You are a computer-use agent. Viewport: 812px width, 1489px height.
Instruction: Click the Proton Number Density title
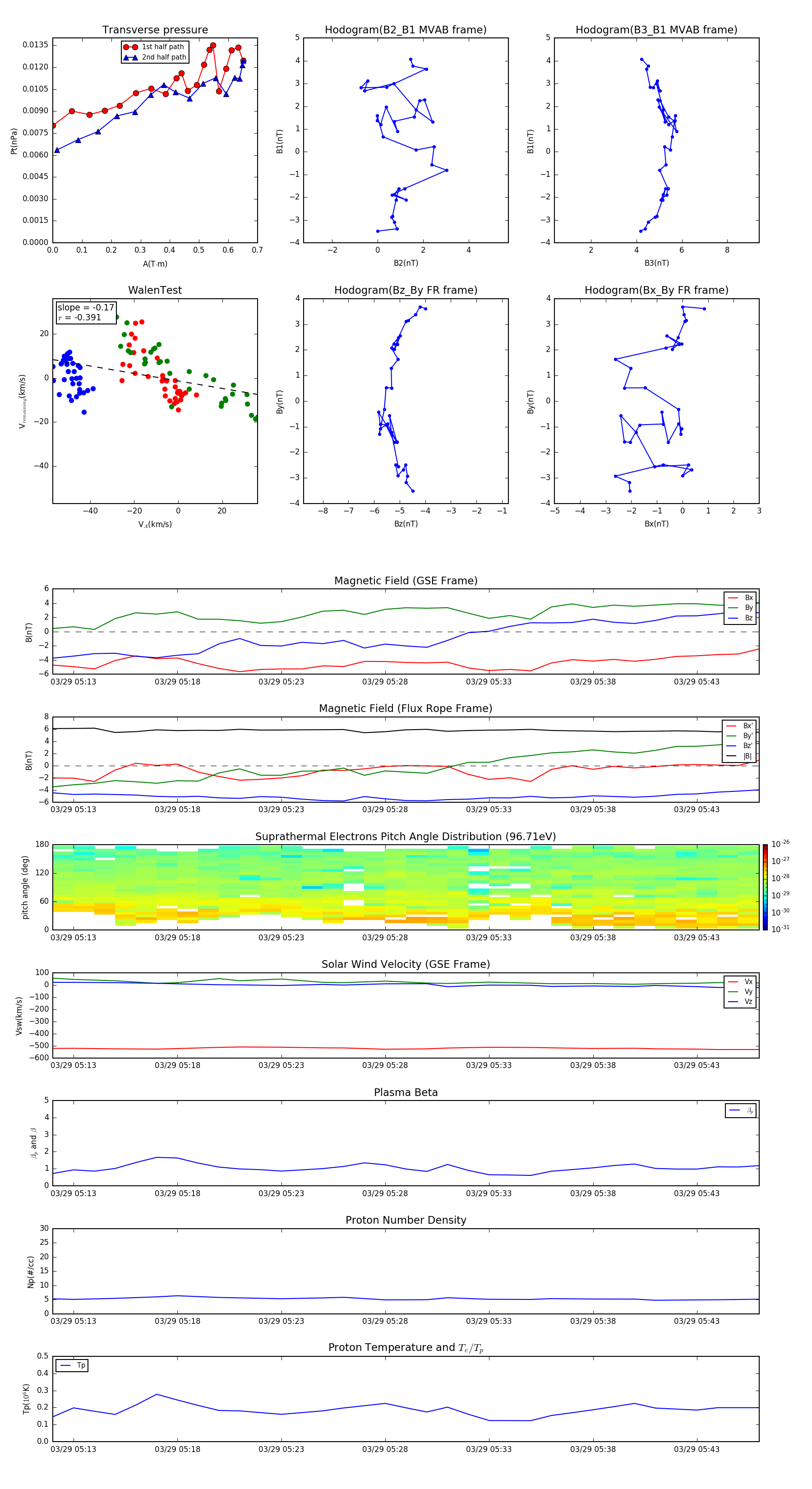click(x=405, y=1220)
